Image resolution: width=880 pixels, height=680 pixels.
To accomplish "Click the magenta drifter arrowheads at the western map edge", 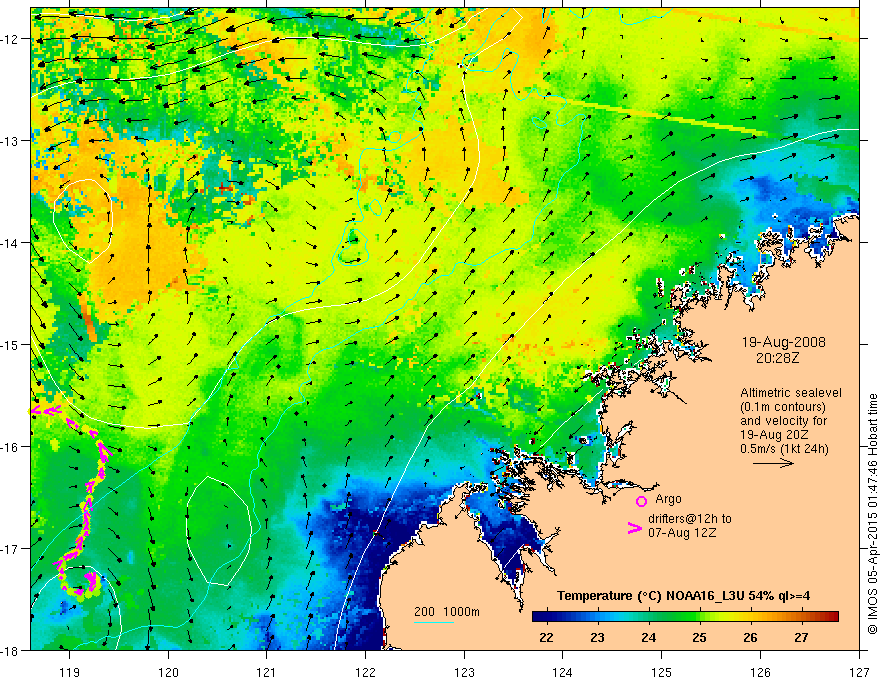I will (44, 411).
